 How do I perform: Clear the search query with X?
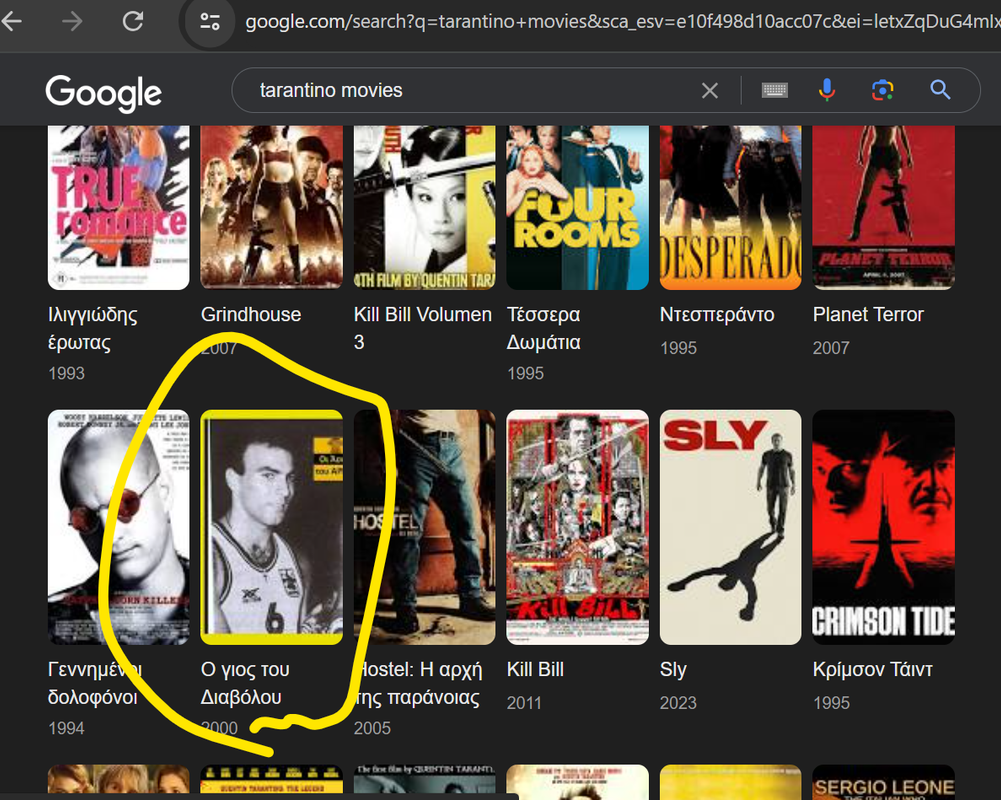(710, 90)
